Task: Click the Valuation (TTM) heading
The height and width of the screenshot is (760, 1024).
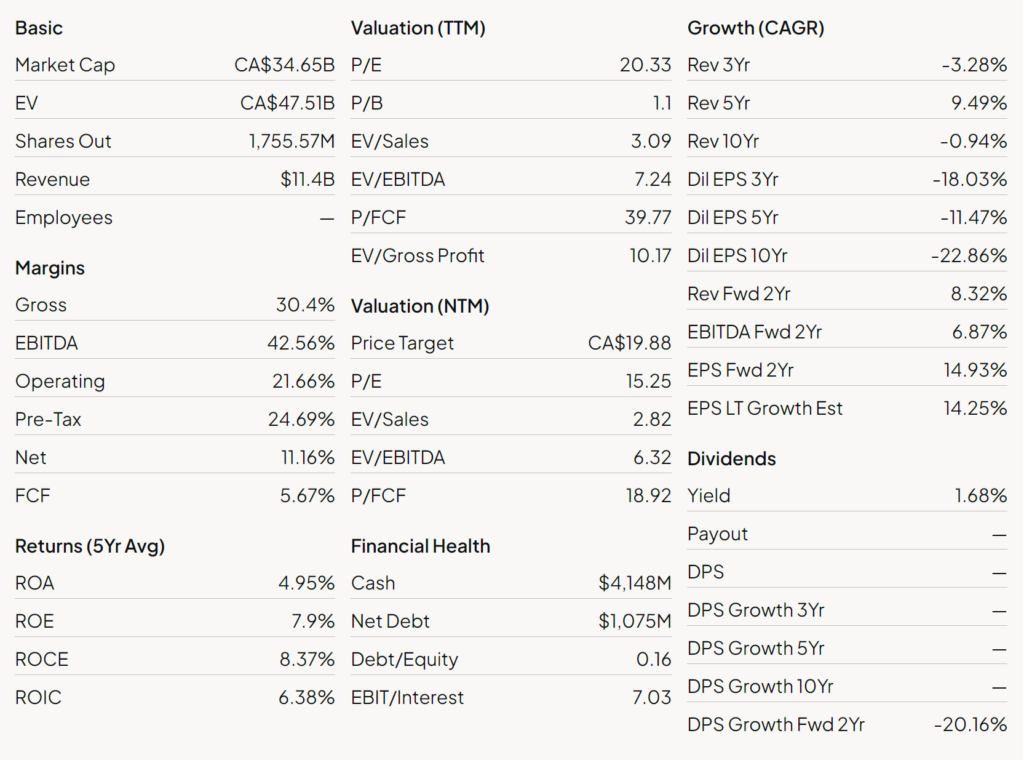Action: coord(418,28)
